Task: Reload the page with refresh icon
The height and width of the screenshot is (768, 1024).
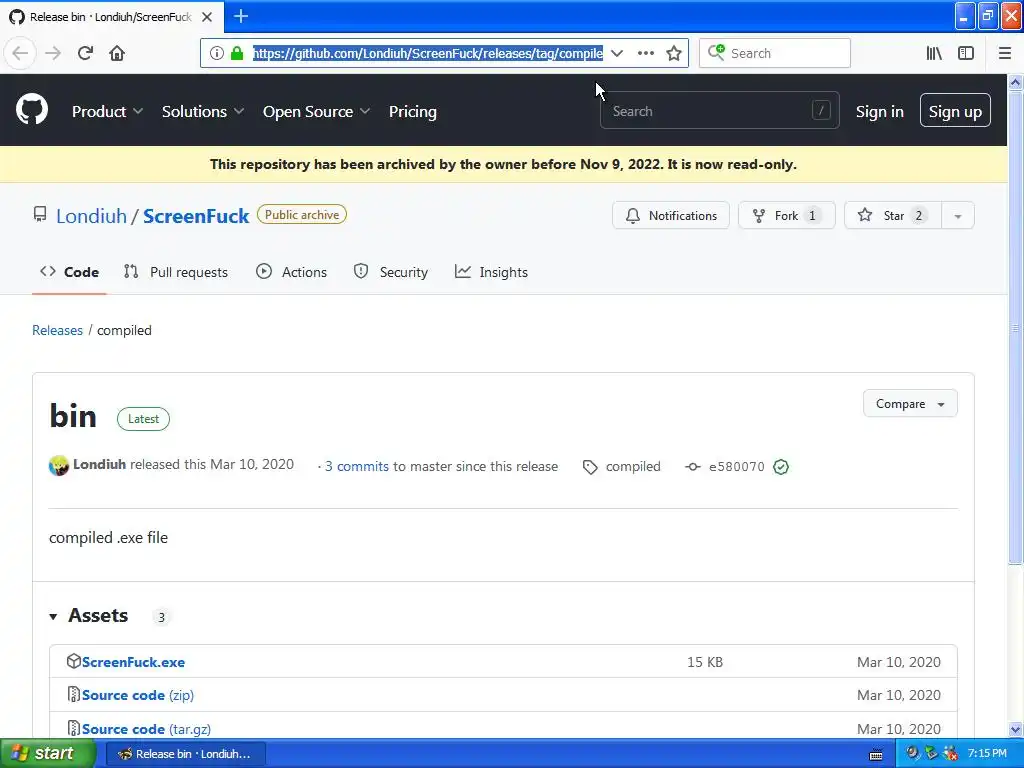Action: click(x=85, y=53)
